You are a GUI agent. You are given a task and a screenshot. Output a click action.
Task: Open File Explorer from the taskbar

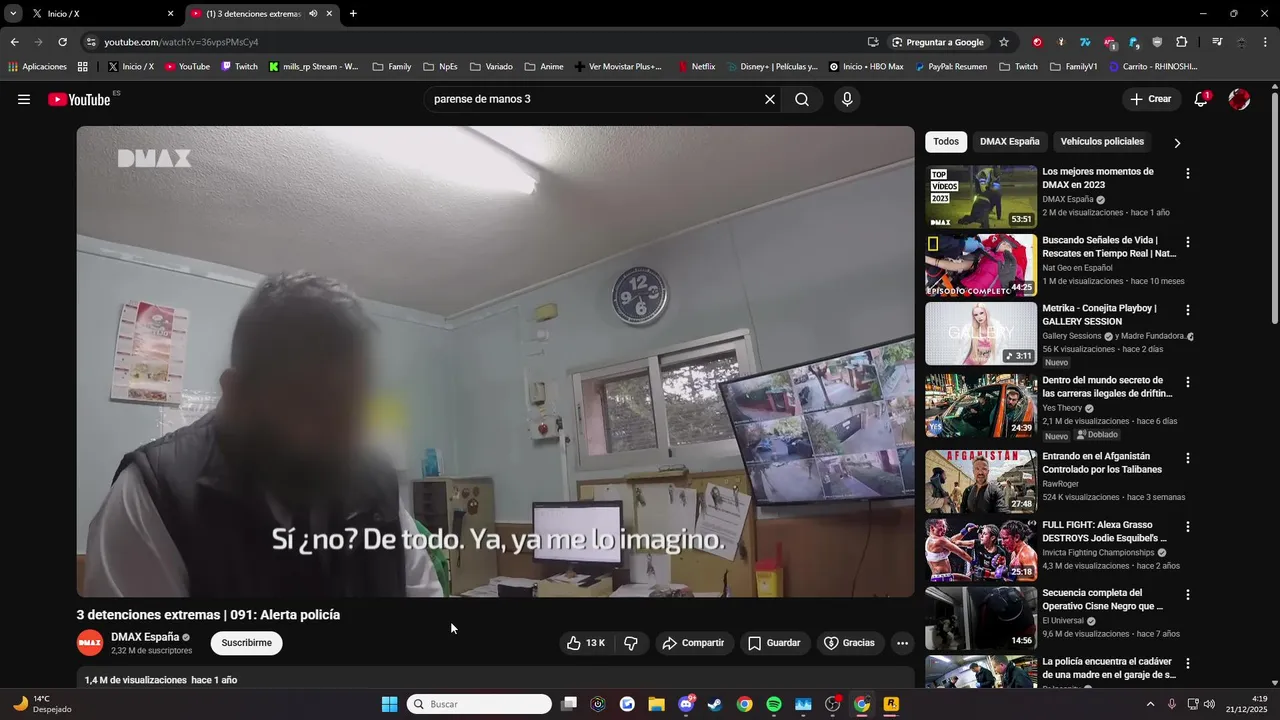tap(656, 704)
